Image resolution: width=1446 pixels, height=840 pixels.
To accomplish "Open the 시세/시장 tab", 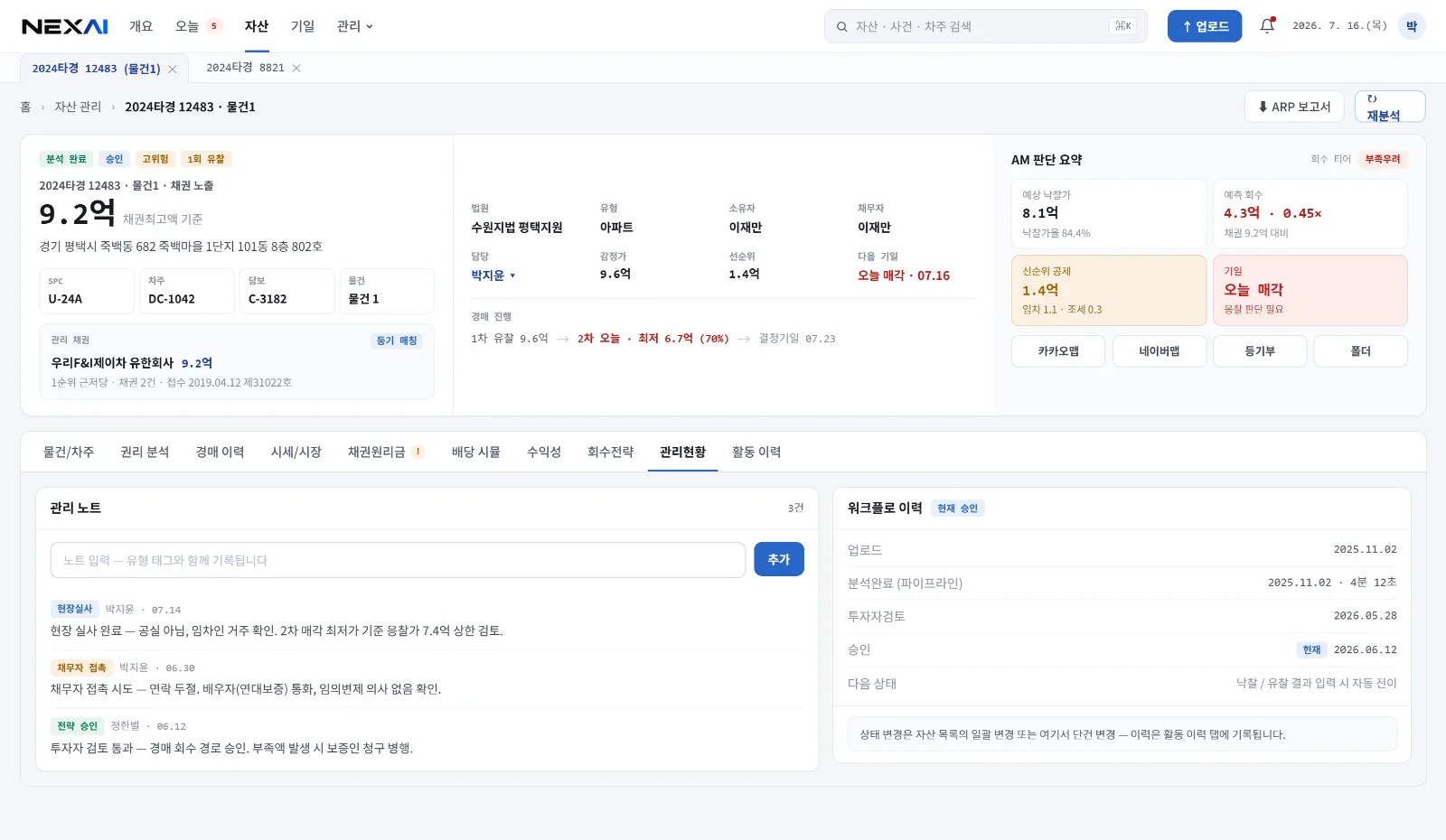I will [x=296, y=452].
